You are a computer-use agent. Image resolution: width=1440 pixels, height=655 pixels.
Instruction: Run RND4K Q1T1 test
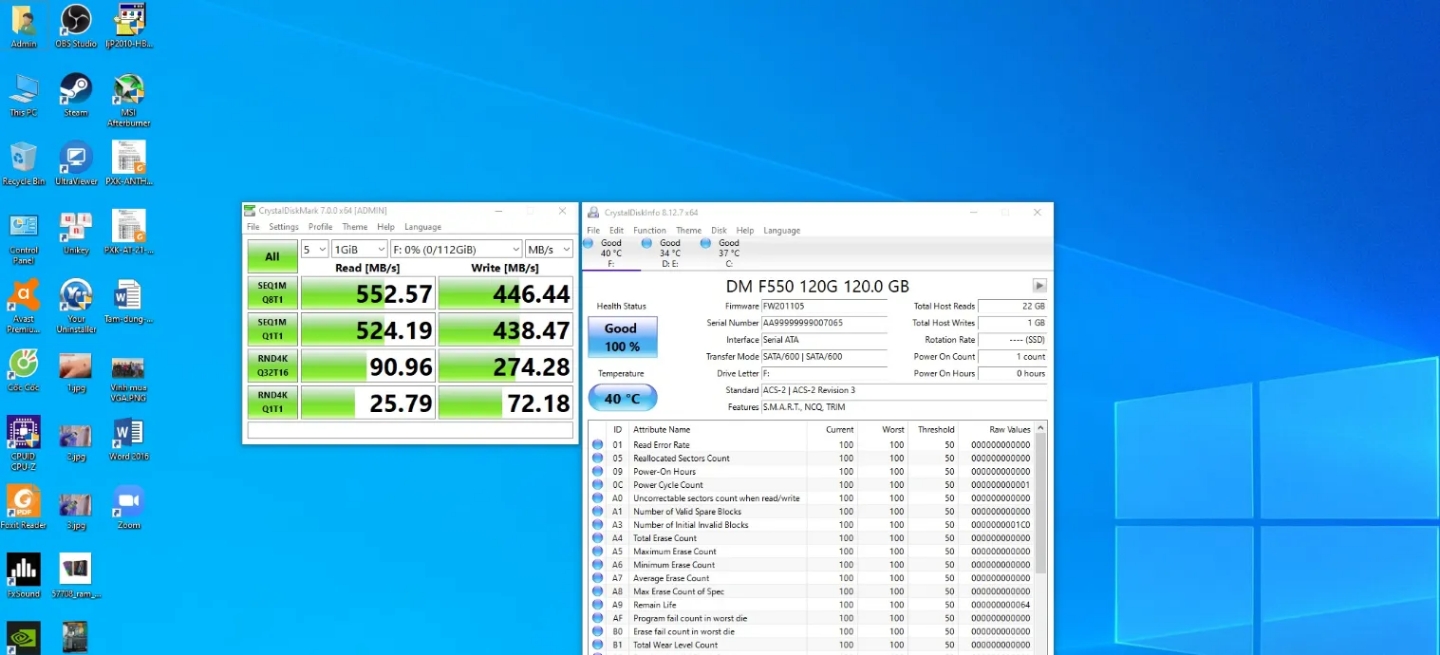pos(272,401)
